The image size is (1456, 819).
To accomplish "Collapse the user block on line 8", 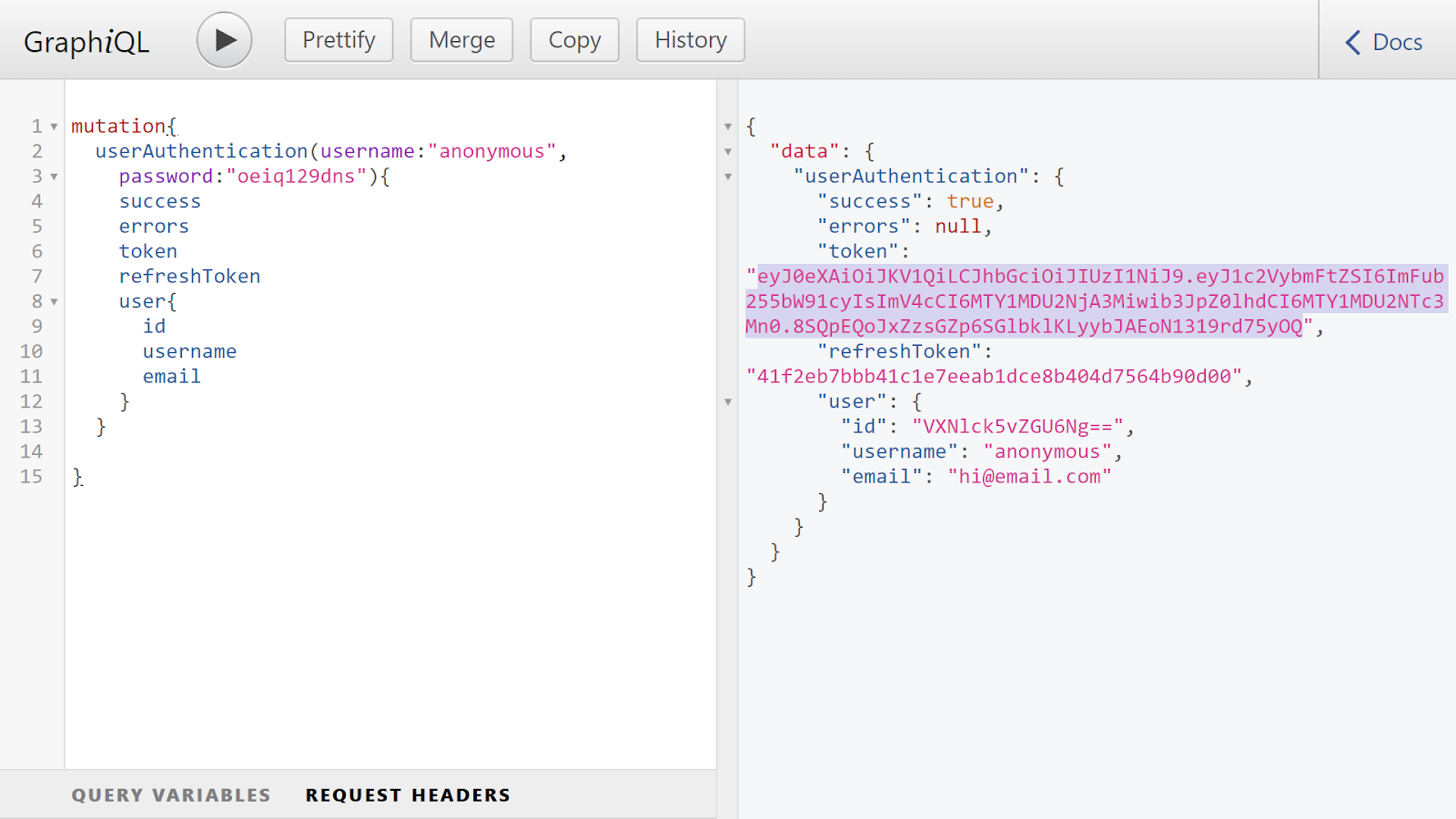I will [x=55, y=301].
